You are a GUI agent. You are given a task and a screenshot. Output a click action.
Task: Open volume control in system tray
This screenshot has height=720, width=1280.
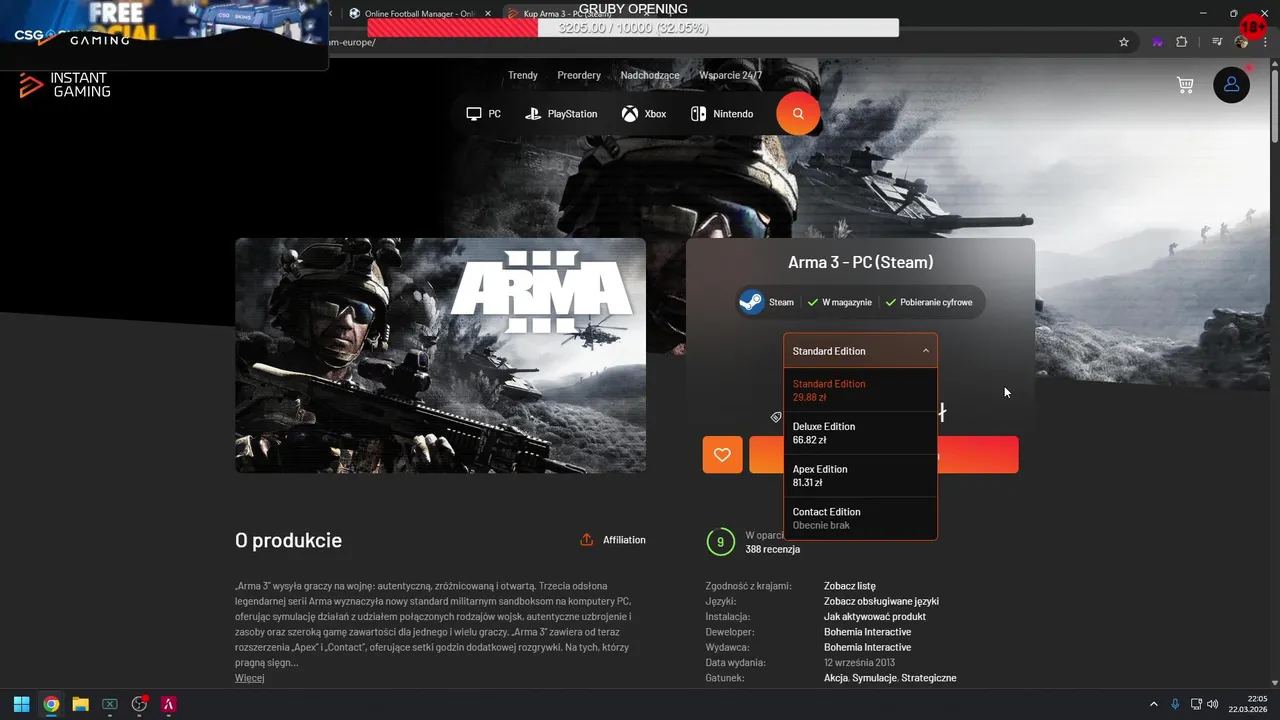point(1212,704)
